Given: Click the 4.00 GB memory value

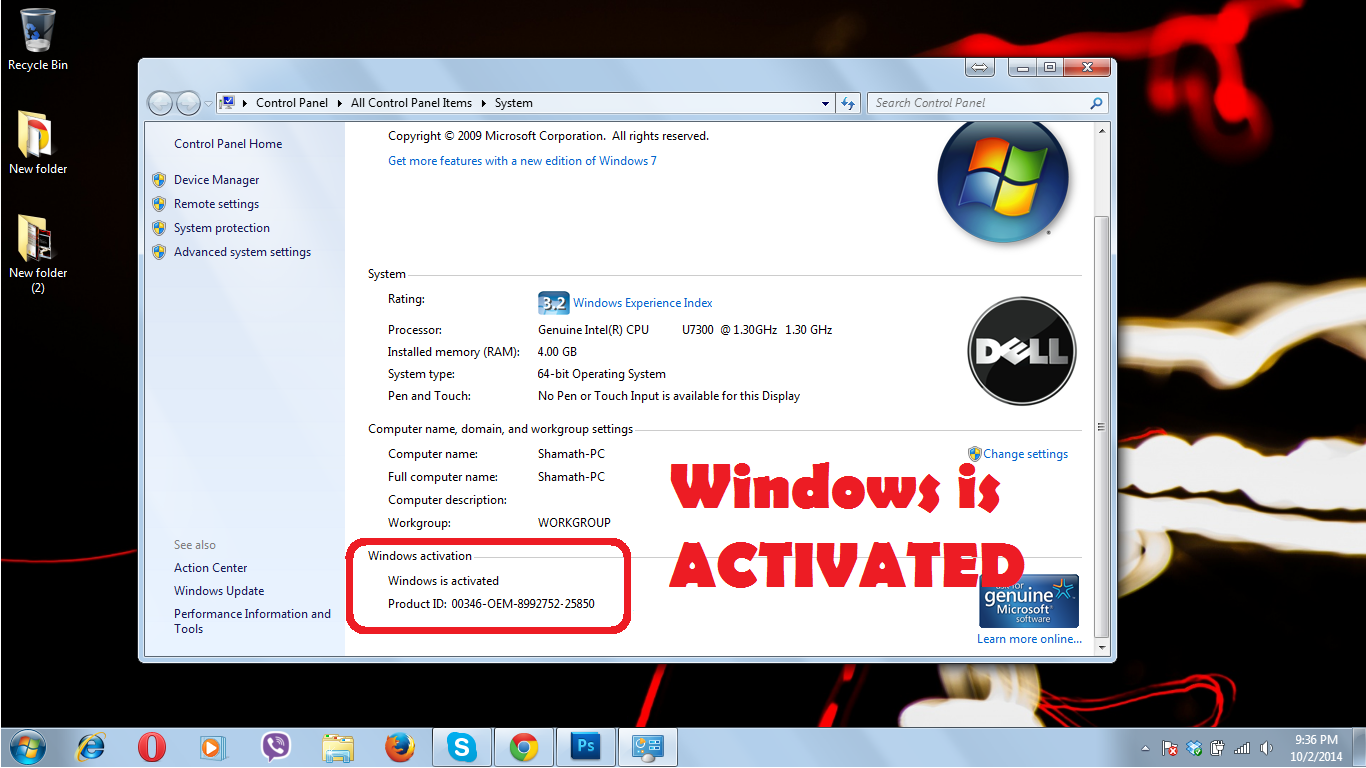Looking at the screenshot, I should click(x=557, y=352).
